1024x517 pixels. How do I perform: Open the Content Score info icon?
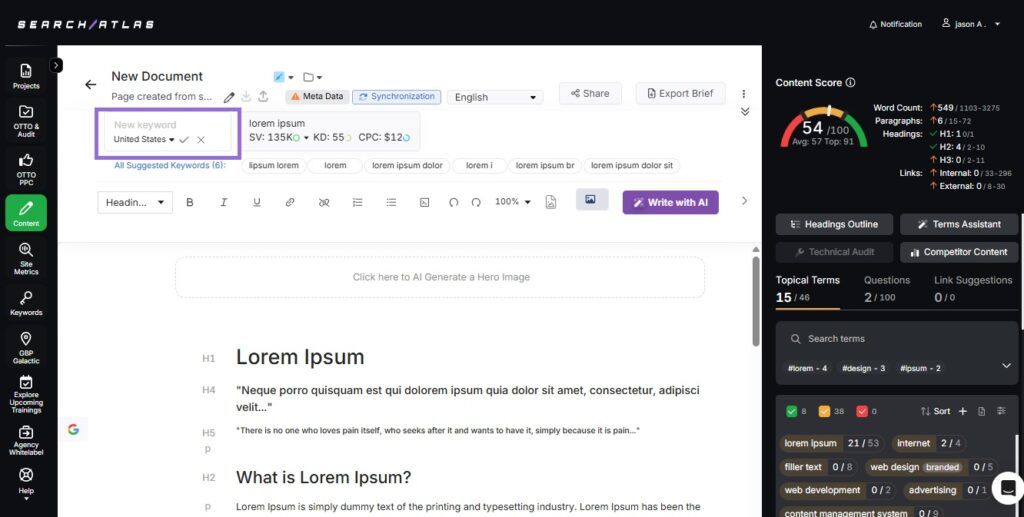point(850,83)
